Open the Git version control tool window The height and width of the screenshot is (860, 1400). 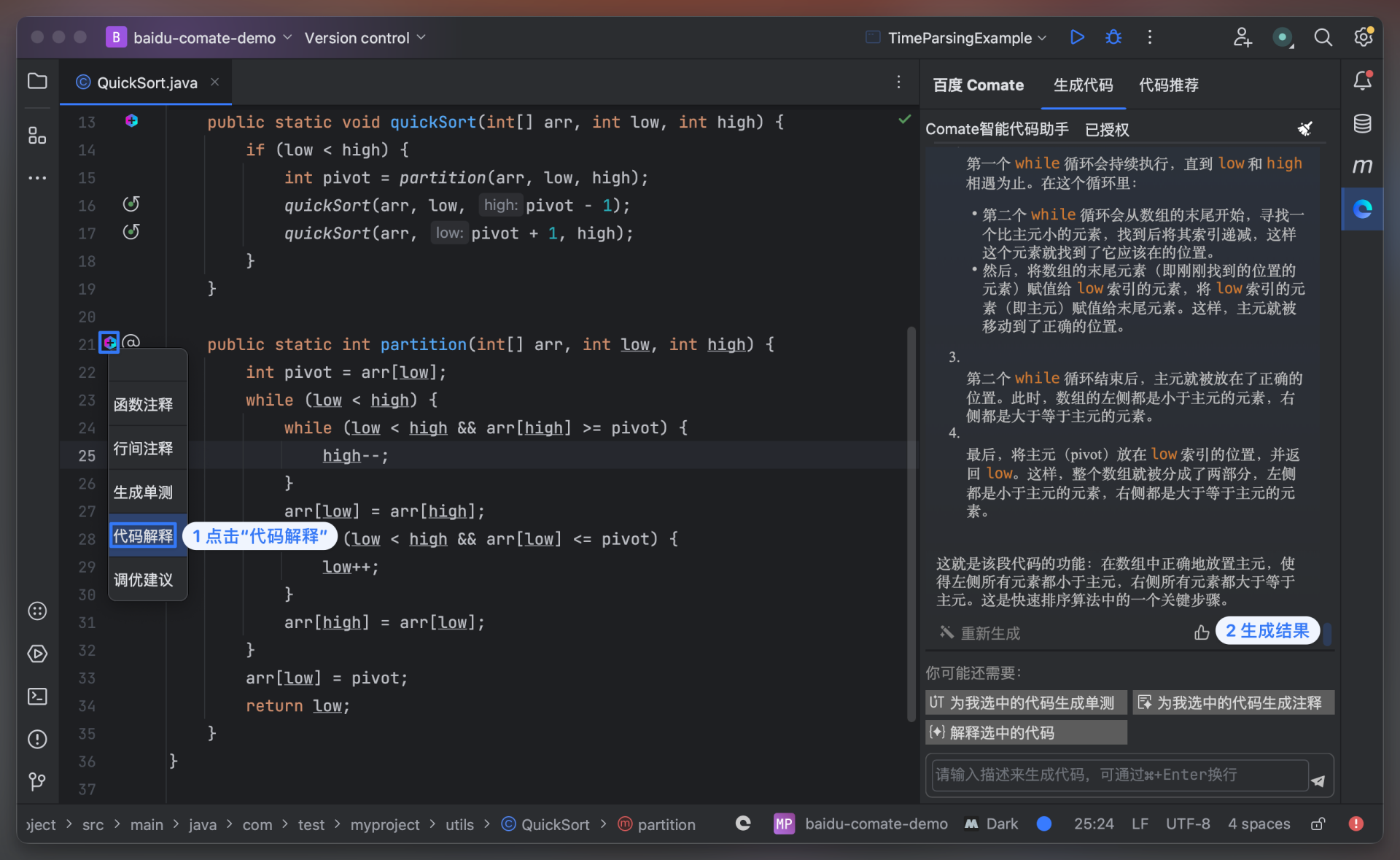pos(37,782)
